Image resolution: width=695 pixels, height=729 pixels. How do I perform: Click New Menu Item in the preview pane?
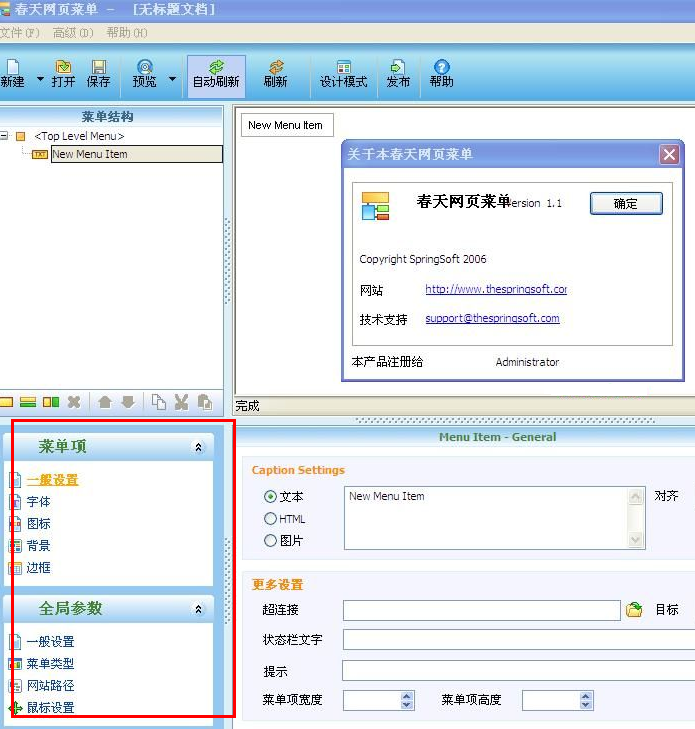click(x=287, y=125)
